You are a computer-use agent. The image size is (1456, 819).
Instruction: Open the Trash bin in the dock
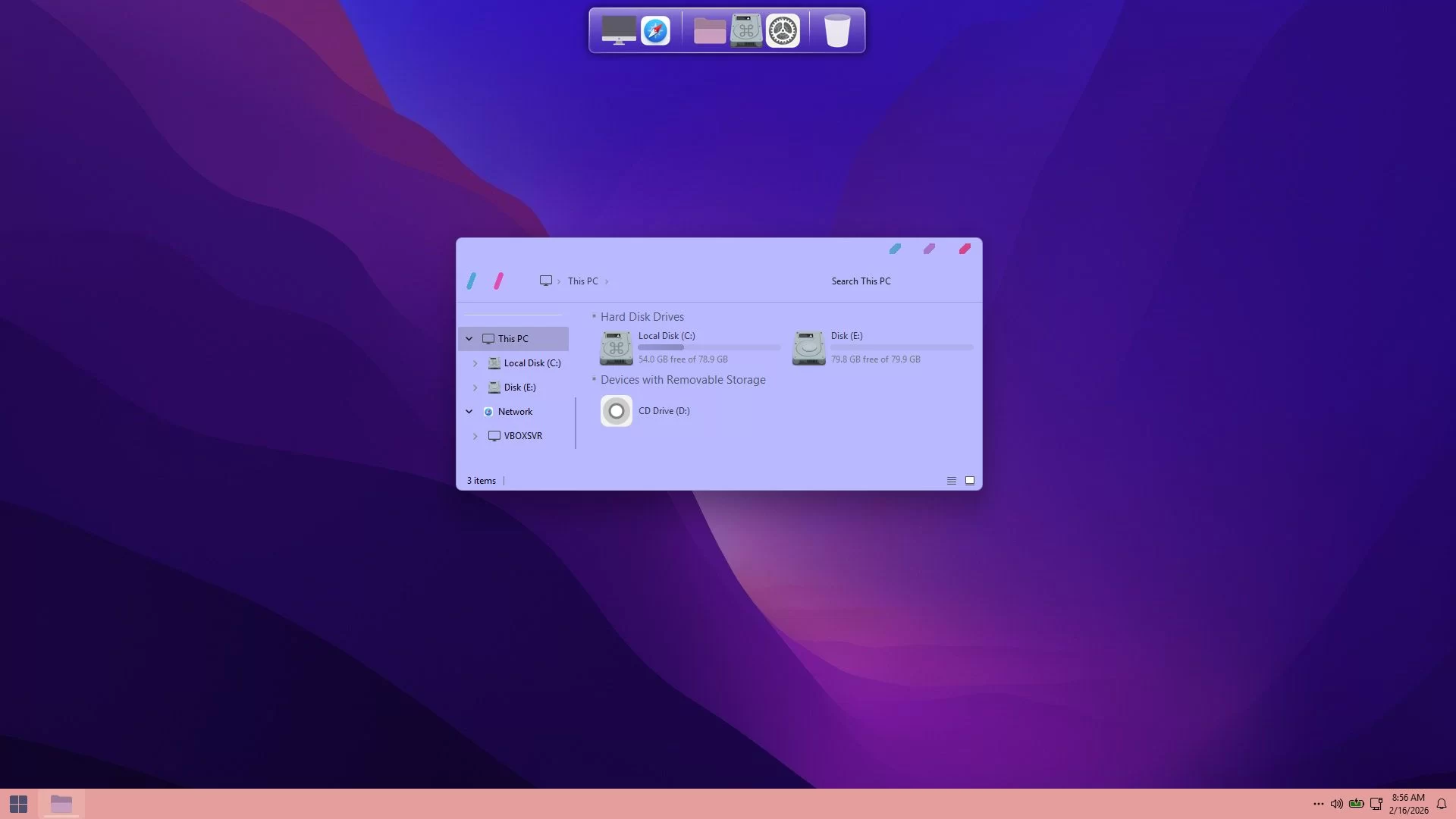click(837, 31)
